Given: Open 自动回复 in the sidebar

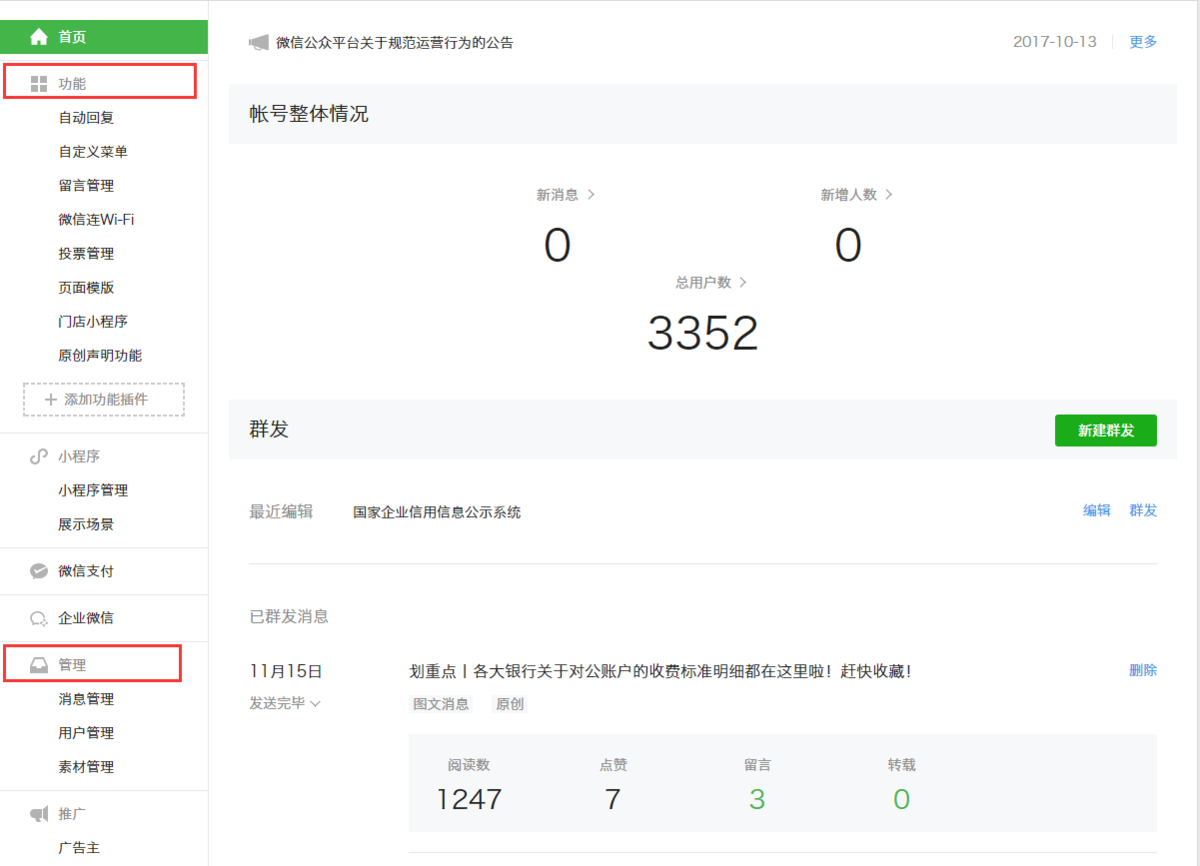Looking at the screenshot, I should (87, 118).
